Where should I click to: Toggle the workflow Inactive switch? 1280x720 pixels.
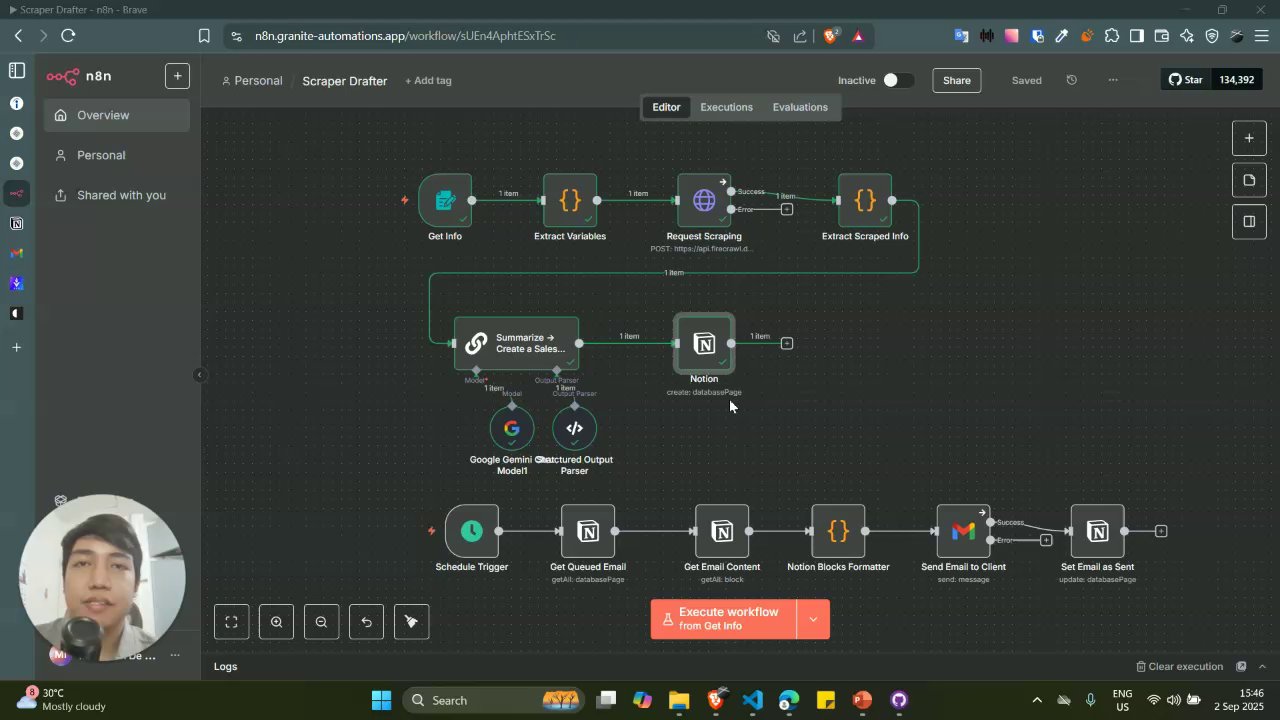(x=897, y=80)
